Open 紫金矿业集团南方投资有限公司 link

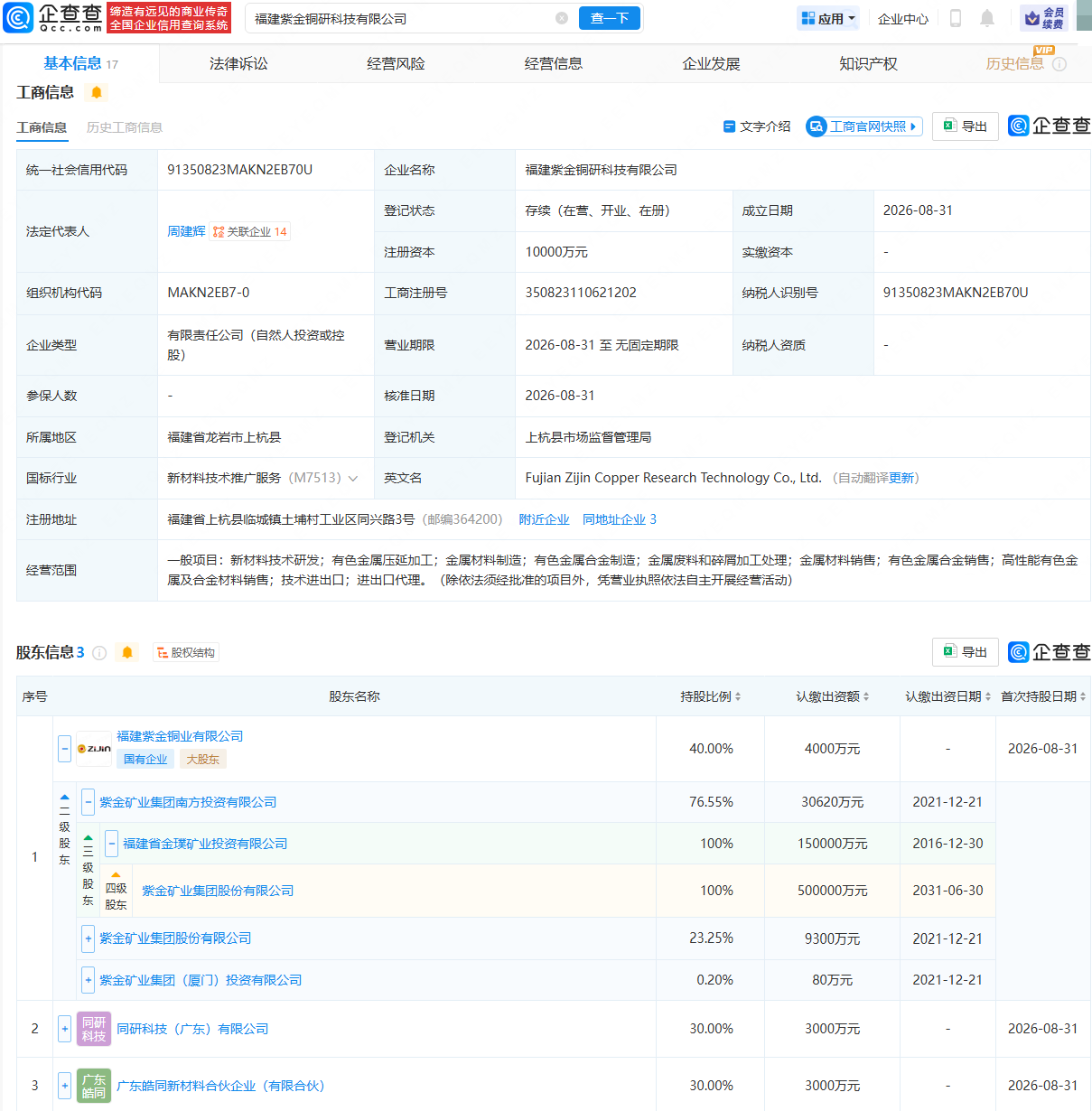[x=188, y=802]
